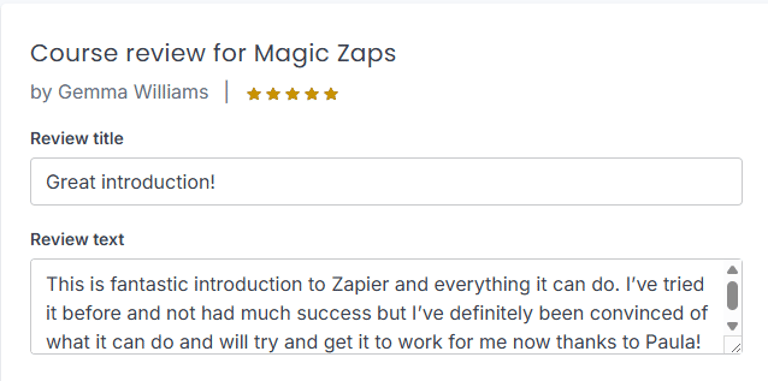This screenshot has width=768, height=381.
Task: Click the 'Course review for Magic Zaps' heading
Action: point(213,53)
